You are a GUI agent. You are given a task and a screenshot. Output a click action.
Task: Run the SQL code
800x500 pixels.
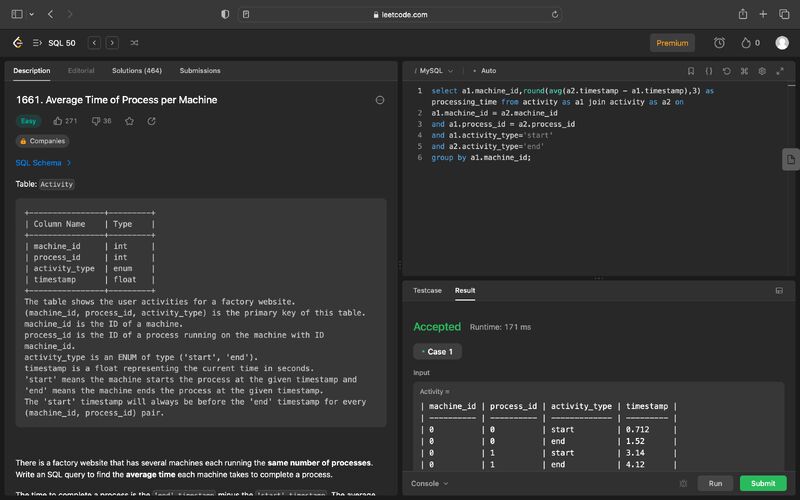(715, 483)
